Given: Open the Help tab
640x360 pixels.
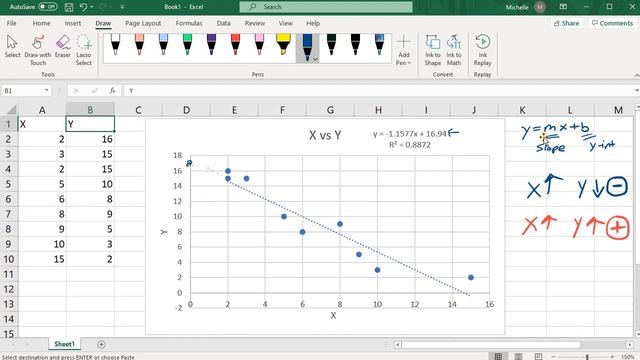Looking at the screenshot, I should [313, 23].
